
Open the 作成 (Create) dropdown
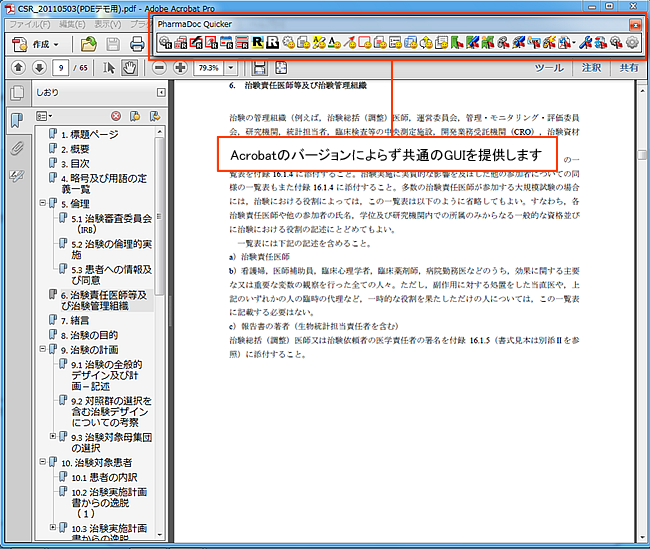tap(40, 44)
